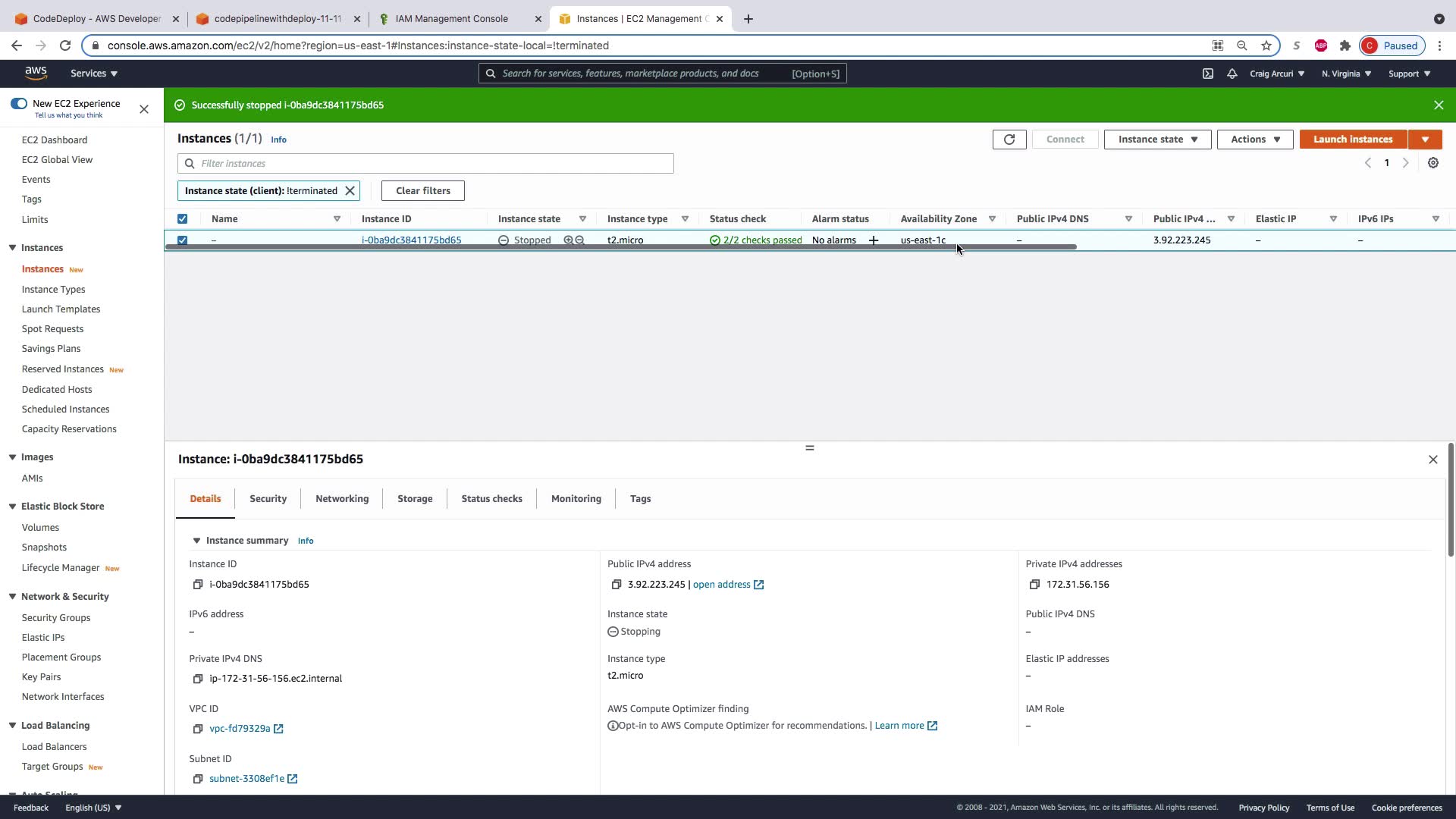Viewport: 1456px width, 819px height.
Task: Open the Actions dropdown menu
Action: pyautogui.click(x=1254, y=140)
